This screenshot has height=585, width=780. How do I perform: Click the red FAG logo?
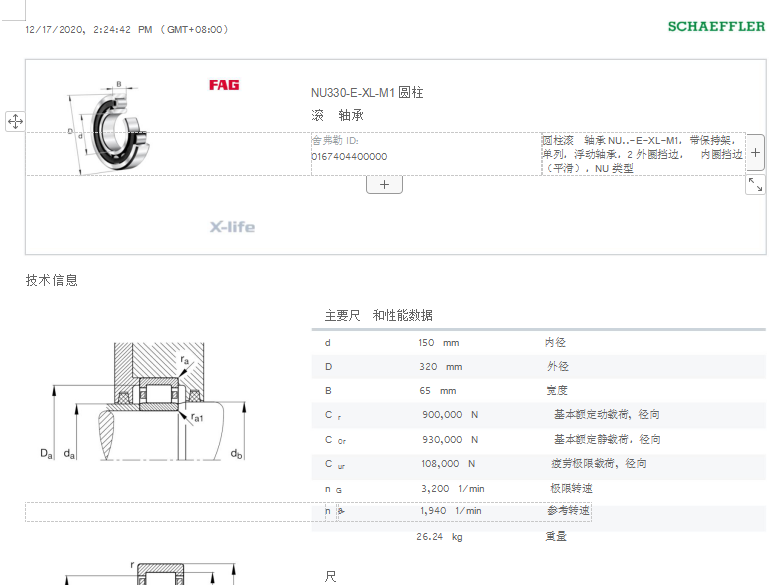pyautogui.click(x=224, y=85)
